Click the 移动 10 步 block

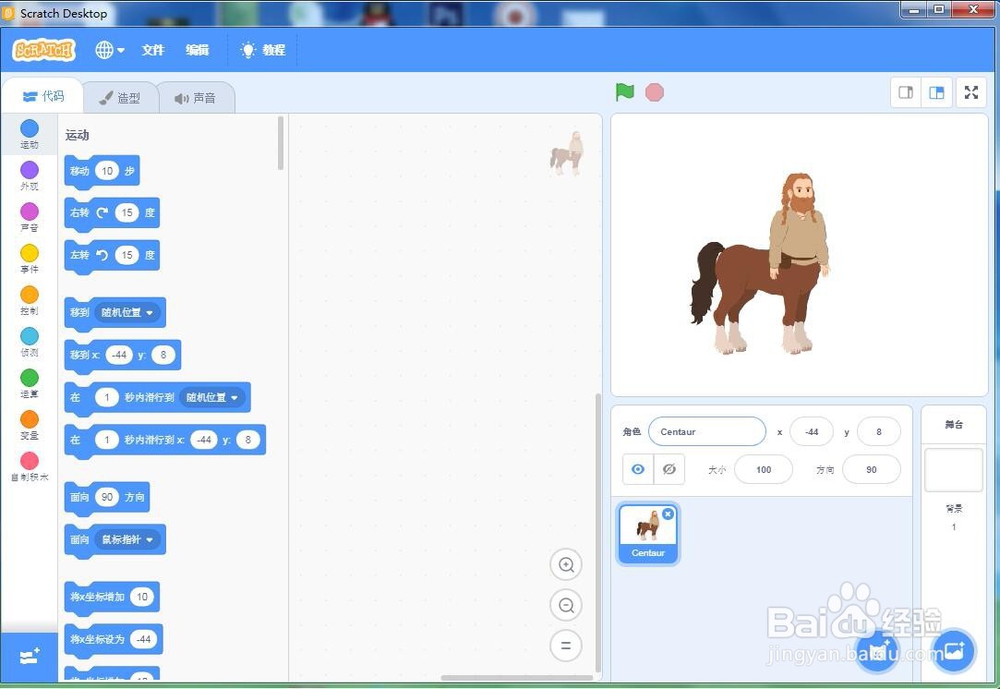(x=102, y=172)
